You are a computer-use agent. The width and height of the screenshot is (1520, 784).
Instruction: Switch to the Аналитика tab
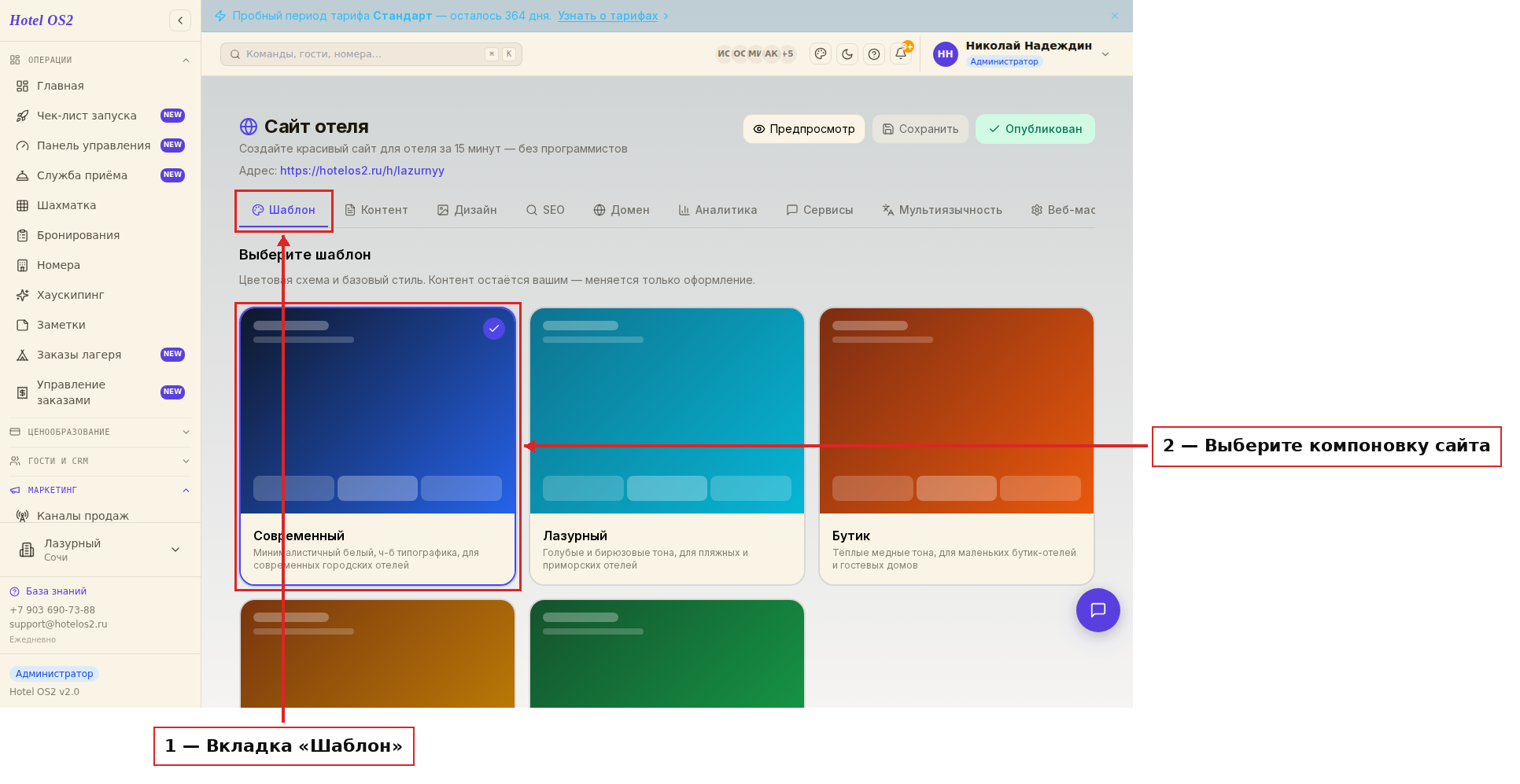(x=718, y=210)
